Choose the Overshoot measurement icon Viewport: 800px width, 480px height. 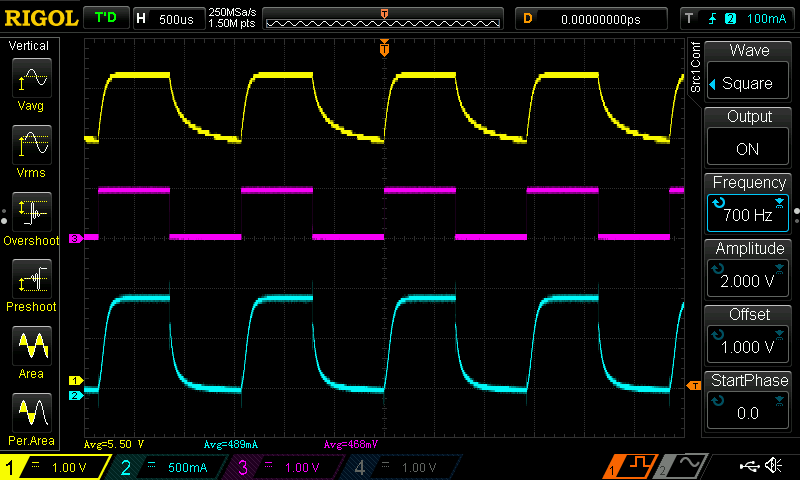(x=33, y=213)
